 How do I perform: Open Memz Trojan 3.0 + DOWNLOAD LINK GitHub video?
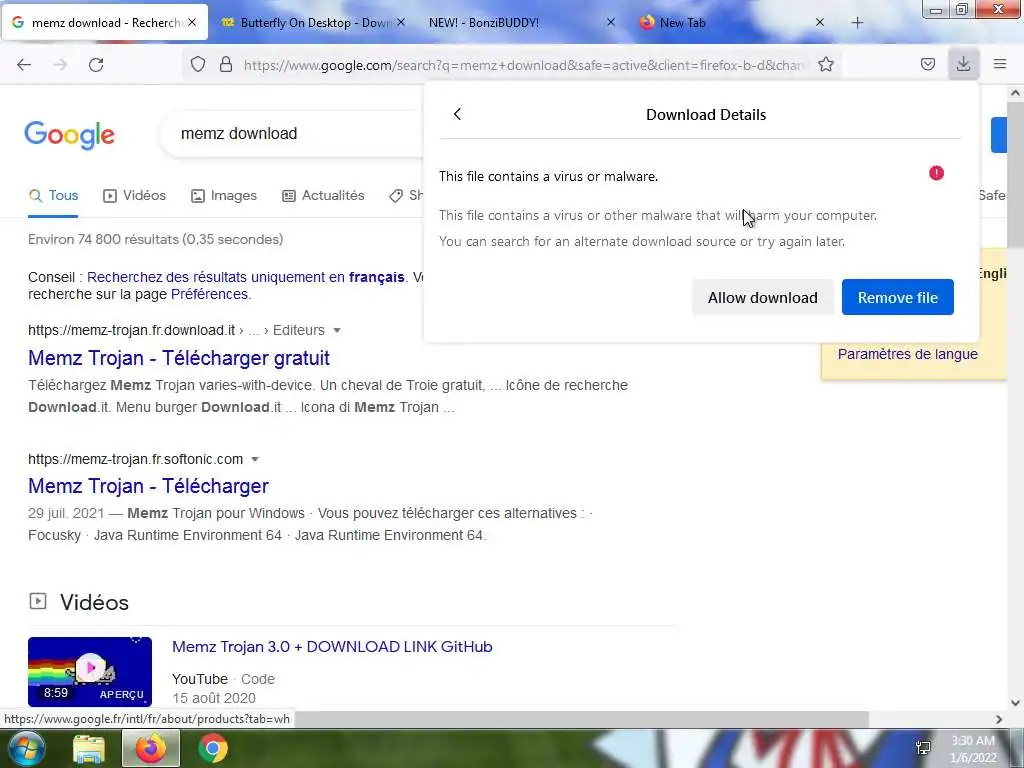[x=332, y=647]
